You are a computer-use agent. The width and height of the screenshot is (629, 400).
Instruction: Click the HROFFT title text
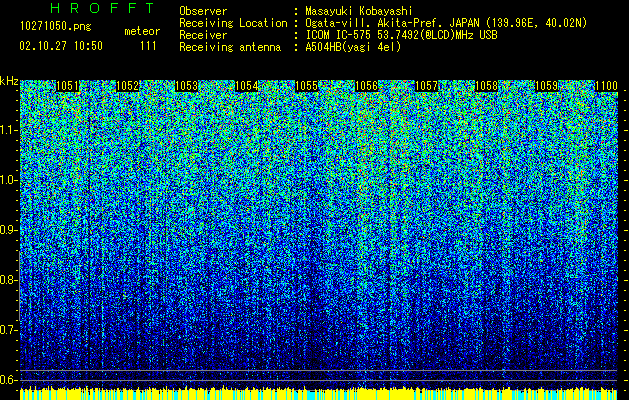point(103,8)
